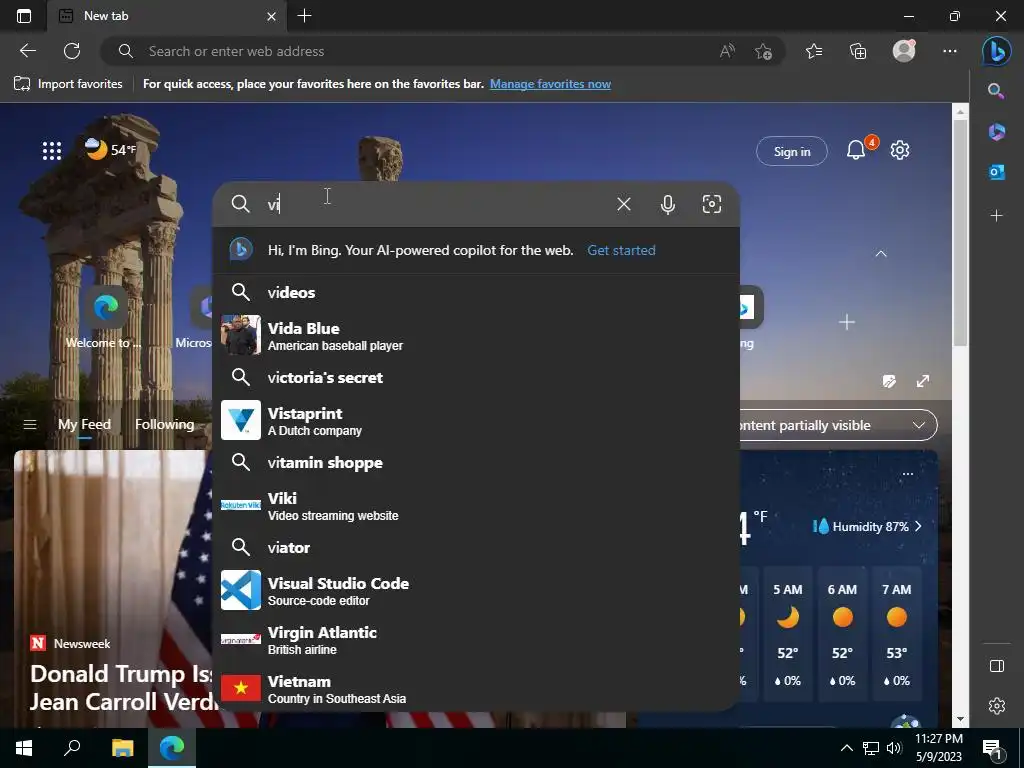Open the 54°F weather widget

[110, 150]
